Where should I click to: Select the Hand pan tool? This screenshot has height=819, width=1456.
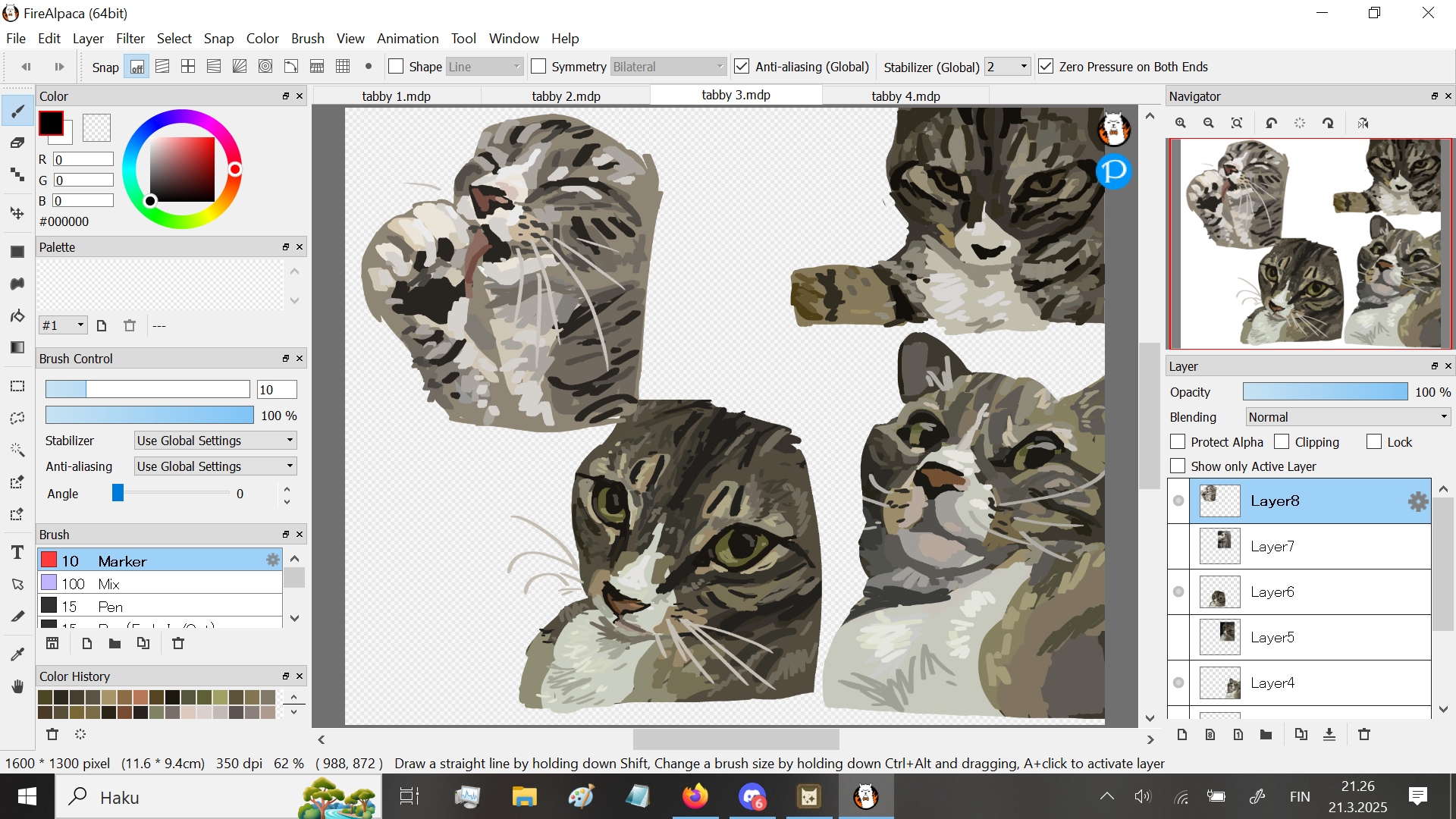pyautogui.click(x=17, y=686)
